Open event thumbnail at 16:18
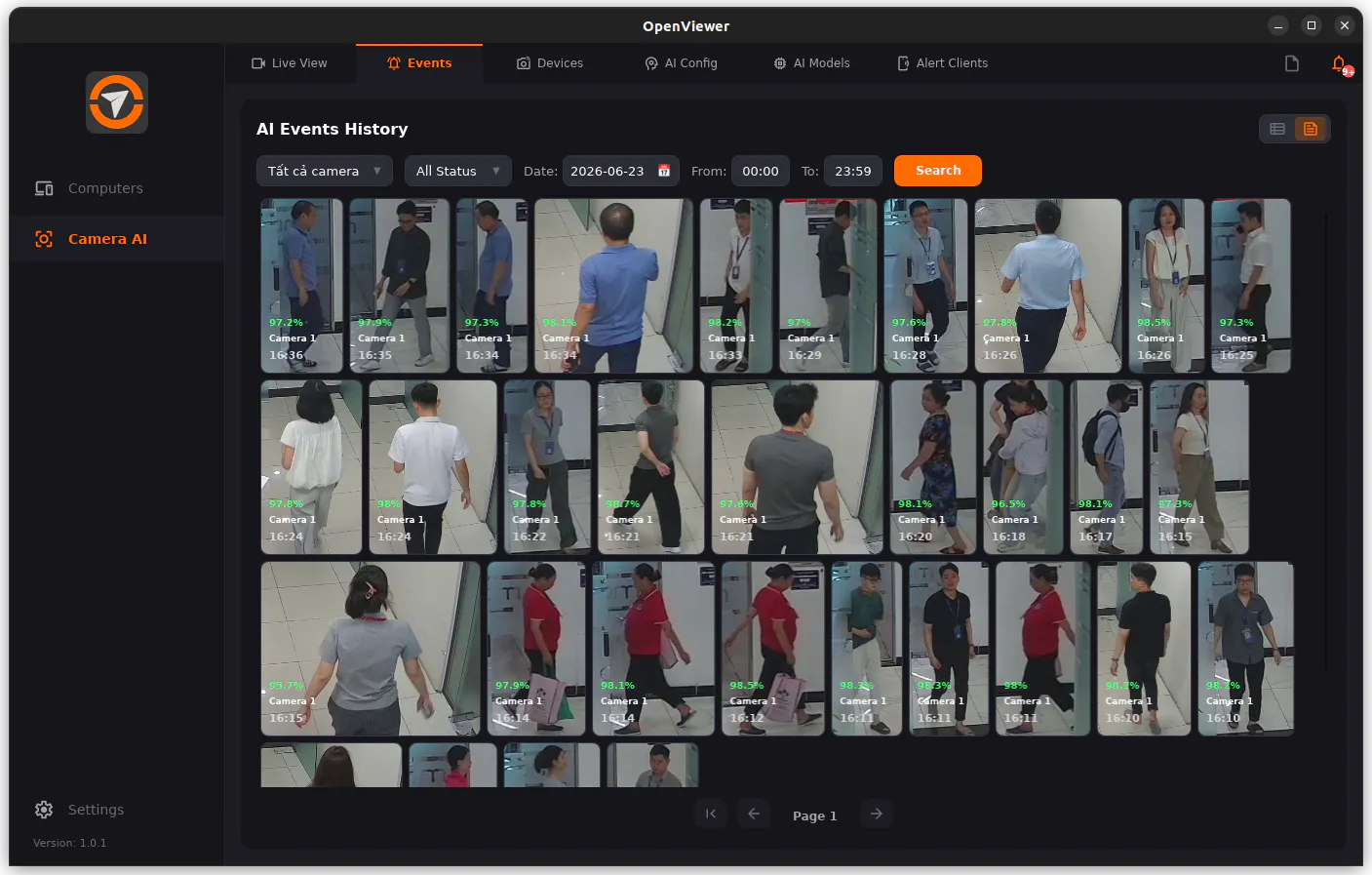This screenshot has height=875, width=1372. click(1024, 467)
